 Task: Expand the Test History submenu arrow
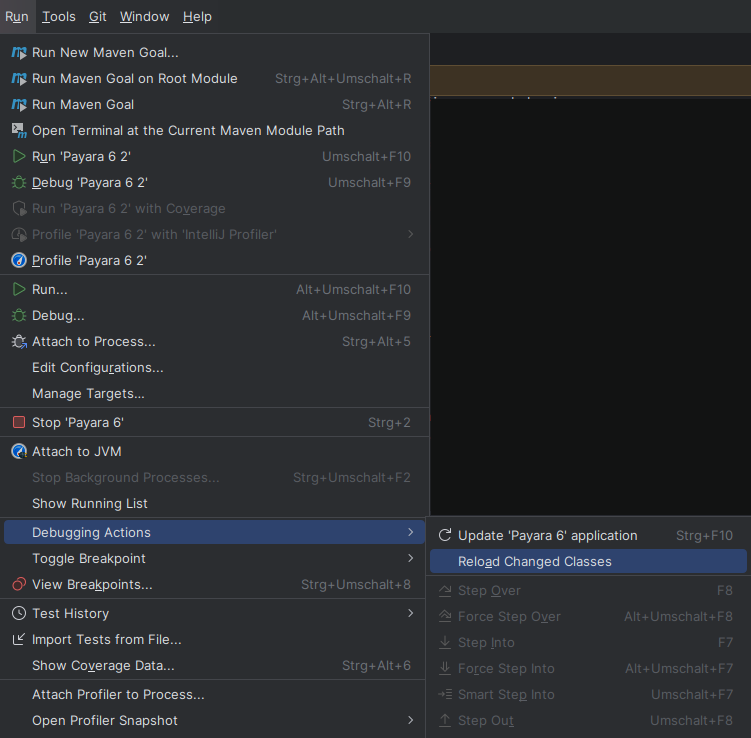(410, 613)
